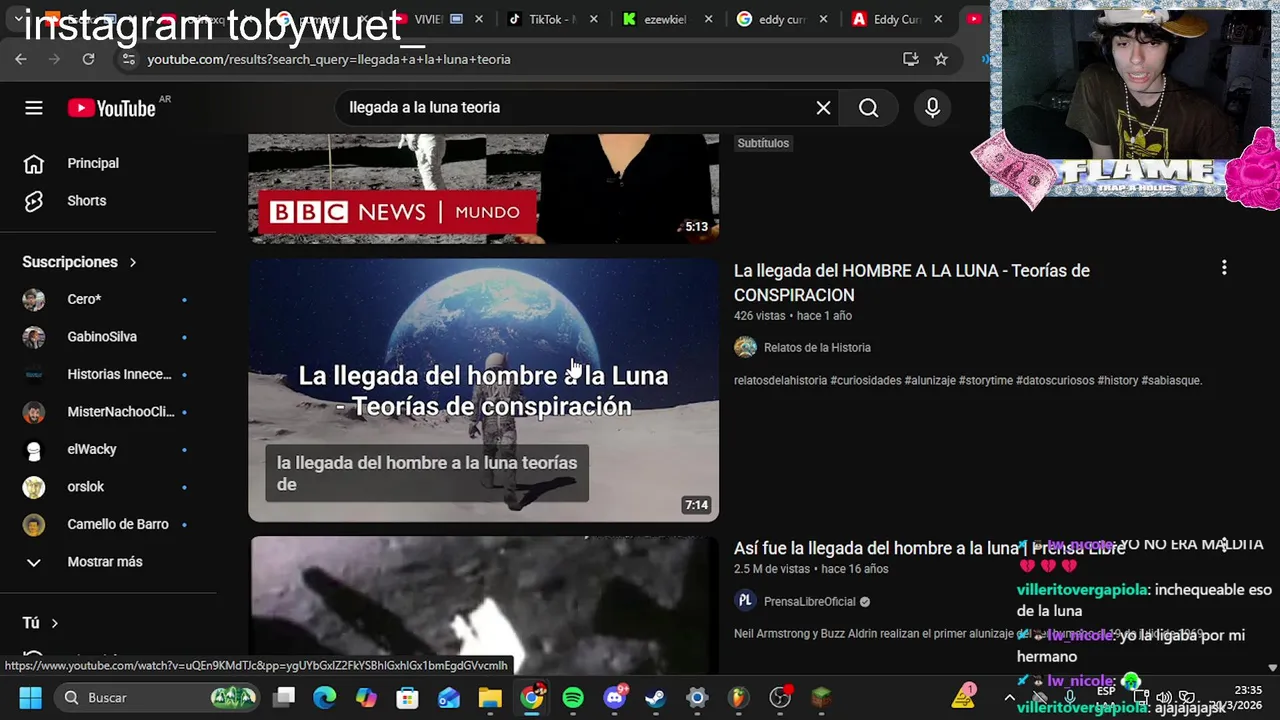
Task: Go back in the browser
Action: pos(21,59)
